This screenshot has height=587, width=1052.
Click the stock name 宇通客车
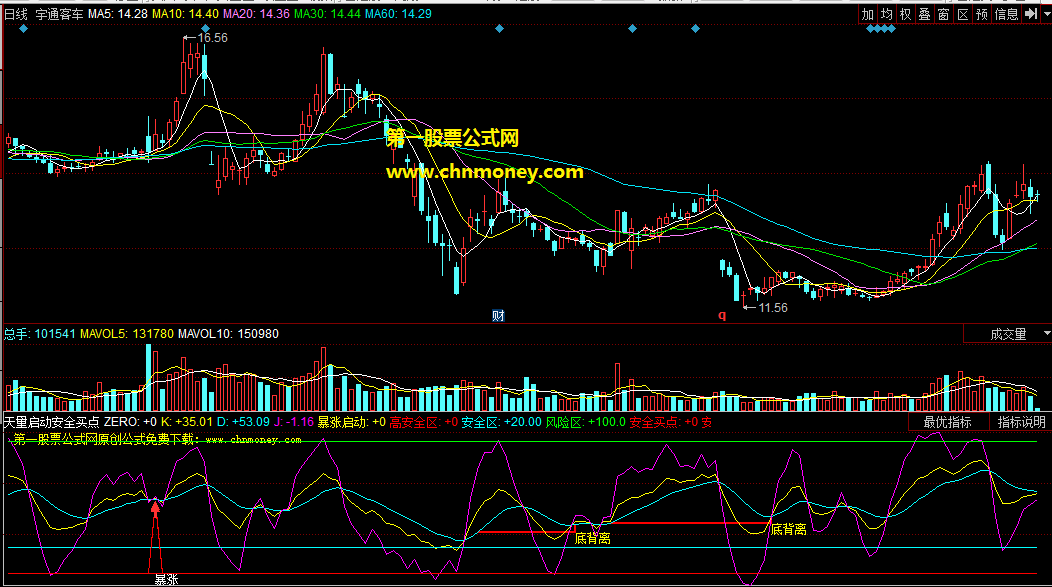(x=59, y=14)
